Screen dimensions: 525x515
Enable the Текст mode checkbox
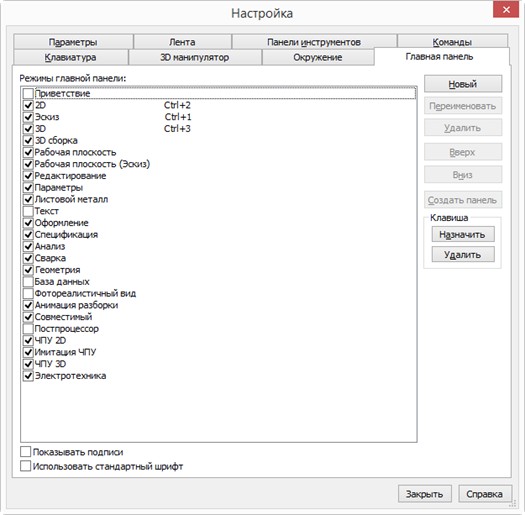point(28,211)
